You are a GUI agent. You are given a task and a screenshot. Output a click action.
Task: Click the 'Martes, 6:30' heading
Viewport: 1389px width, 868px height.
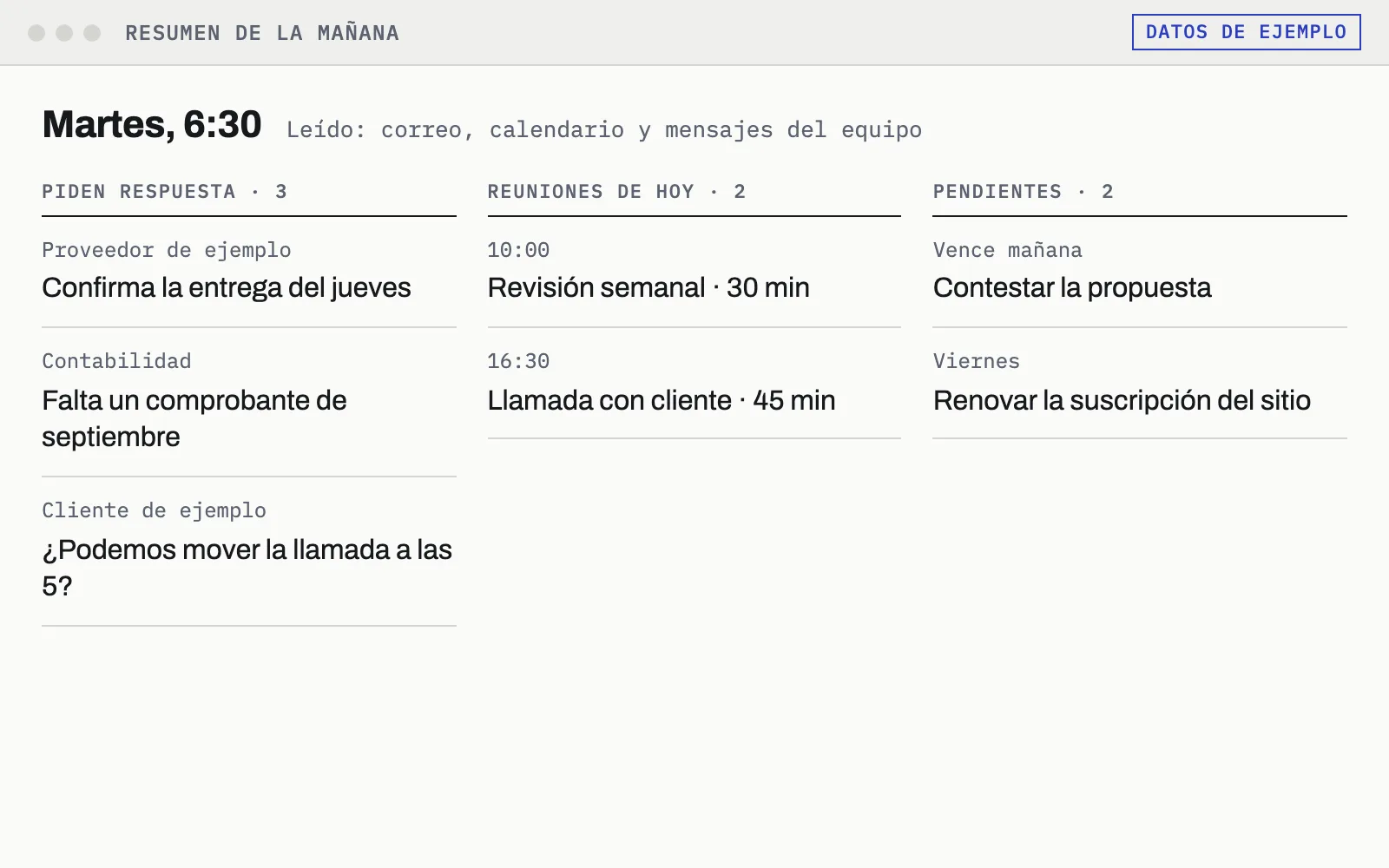coord(152,124)
